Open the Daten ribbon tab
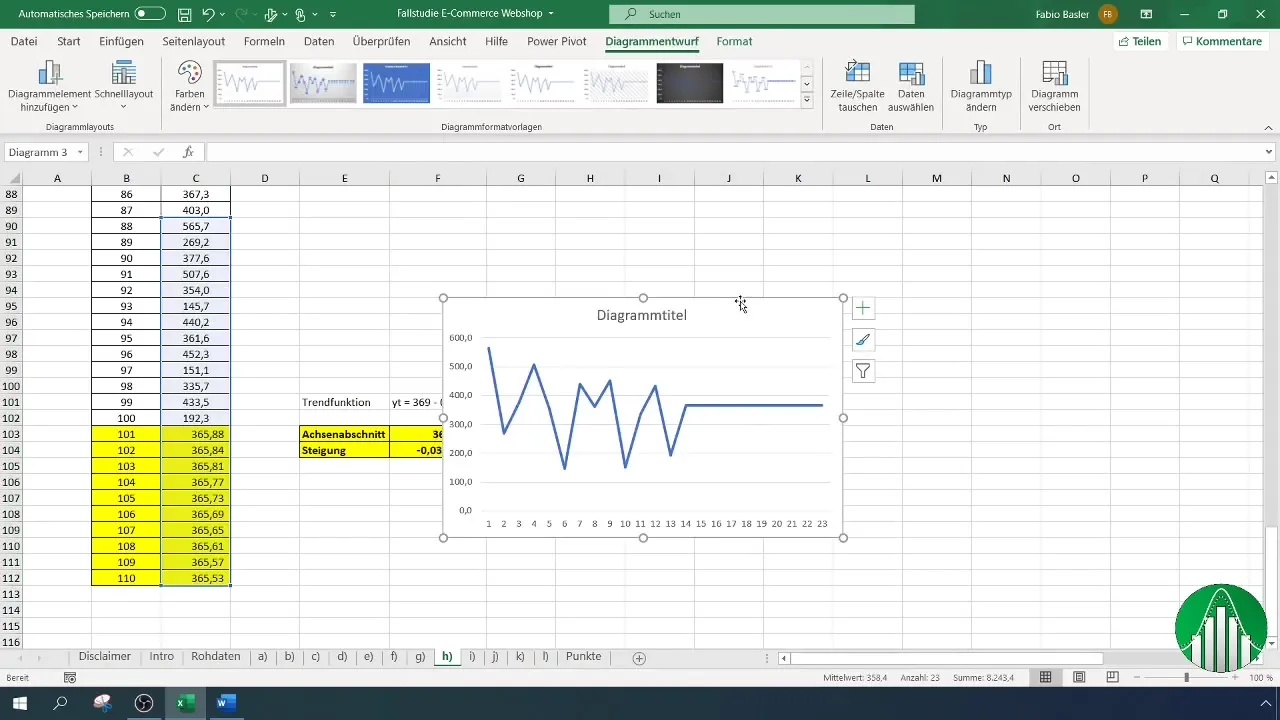The image size is (1280, 720). 319,42
